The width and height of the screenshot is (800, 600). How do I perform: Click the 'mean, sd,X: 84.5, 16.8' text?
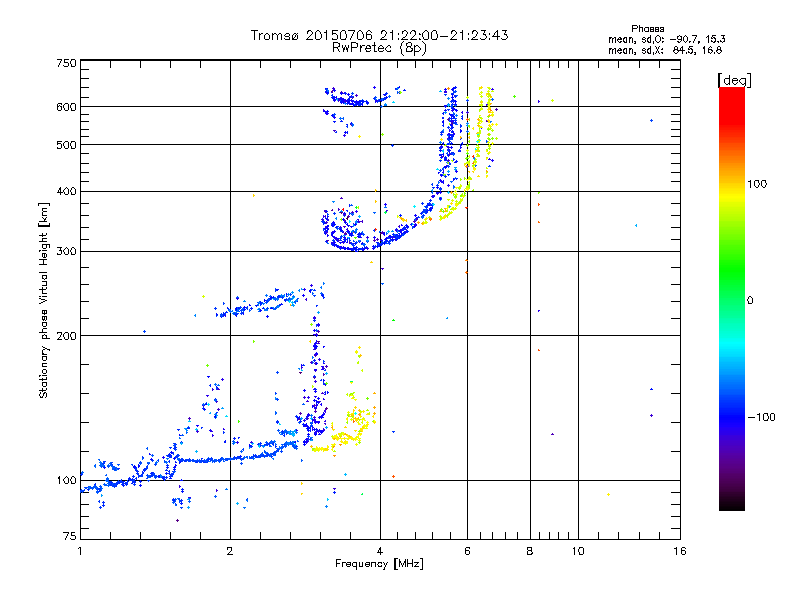pyautogui.click(x=665, y=50)
